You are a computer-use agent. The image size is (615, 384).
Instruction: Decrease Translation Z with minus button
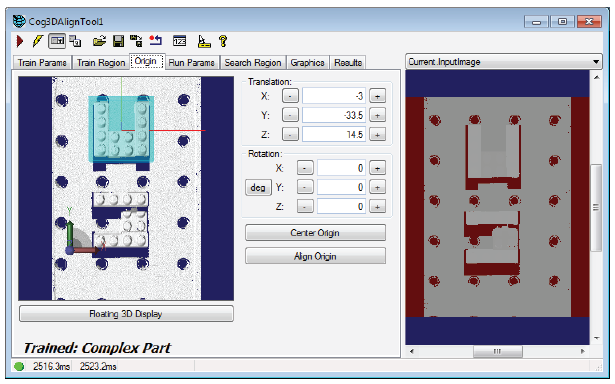click(x=290, y=134)
